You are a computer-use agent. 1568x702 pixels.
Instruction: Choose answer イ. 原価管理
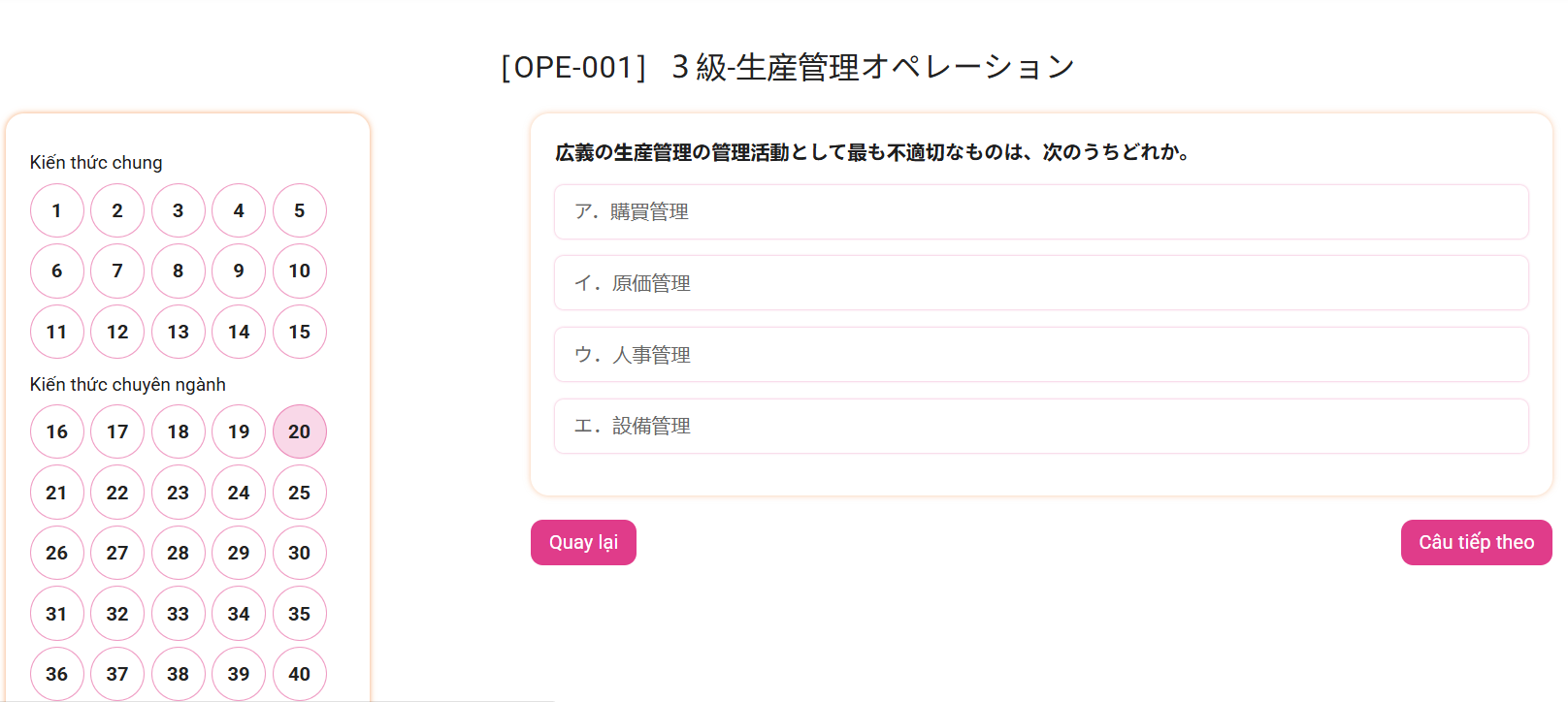pyautogui.click(x=1040, y=283)
